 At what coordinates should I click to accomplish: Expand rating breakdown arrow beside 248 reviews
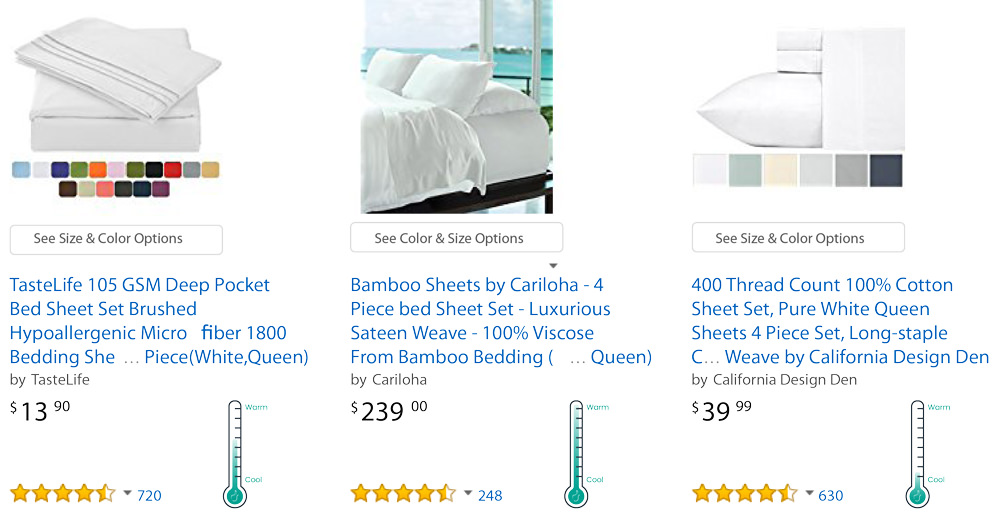[x=468, y=494]
